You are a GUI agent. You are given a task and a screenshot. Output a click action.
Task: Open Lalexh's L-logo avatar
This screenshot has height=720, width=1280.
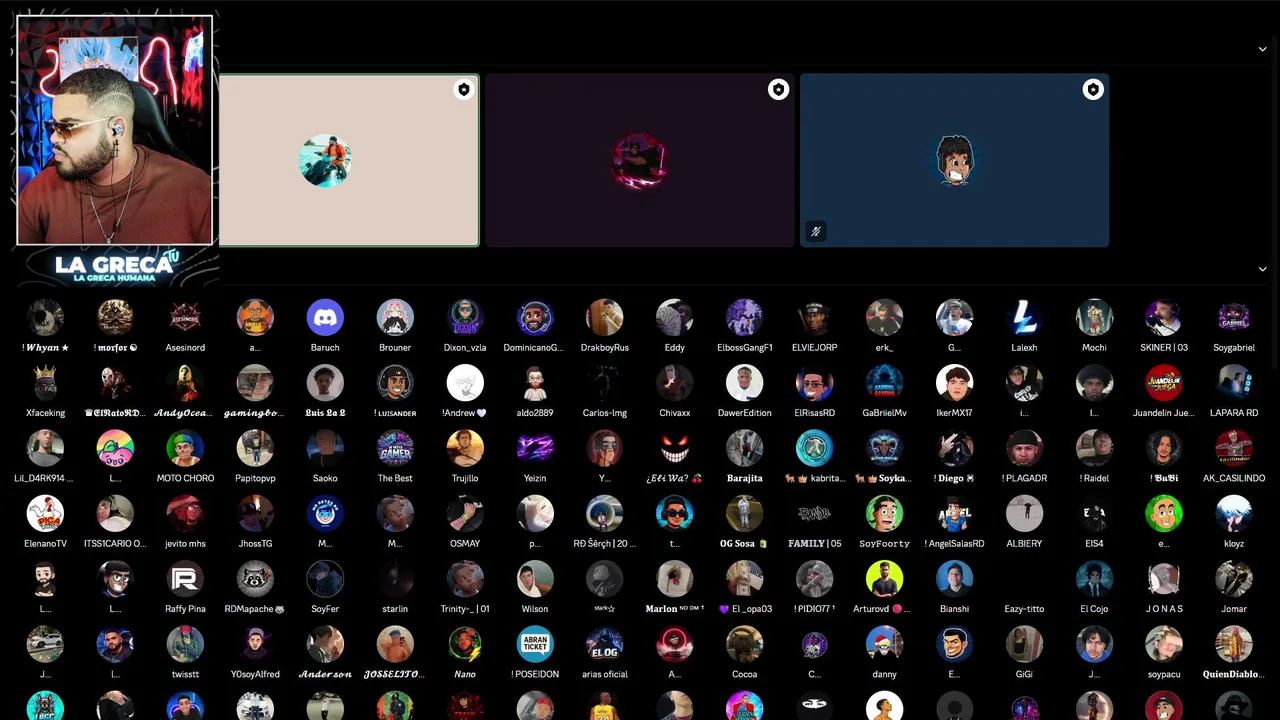click(x=1024, y=318)
